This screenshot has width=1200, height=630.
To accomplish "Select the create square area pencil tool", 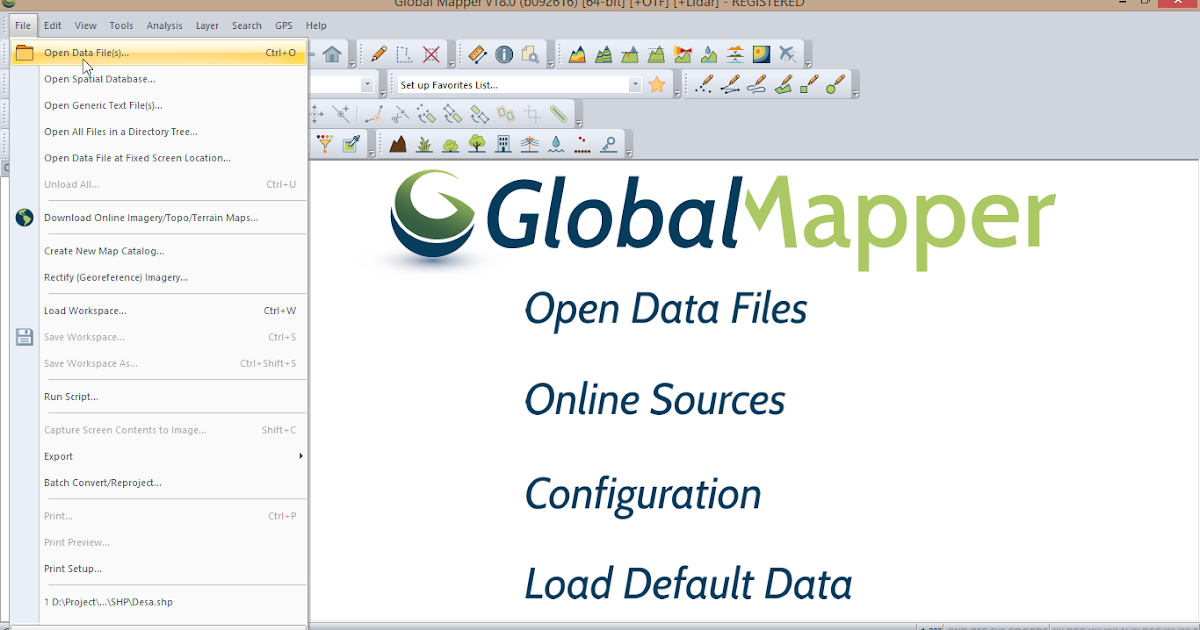I will tap(809, 85).
